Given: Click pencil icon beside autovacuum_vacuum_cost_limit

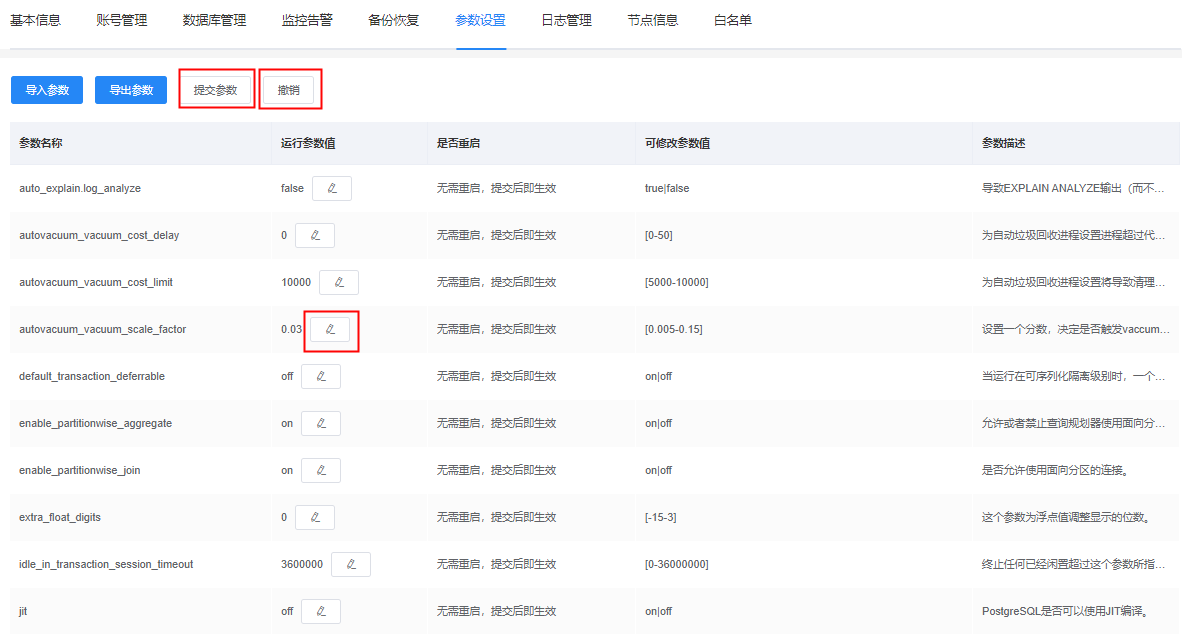Looking at the screenshot, I should coord(339,283).
